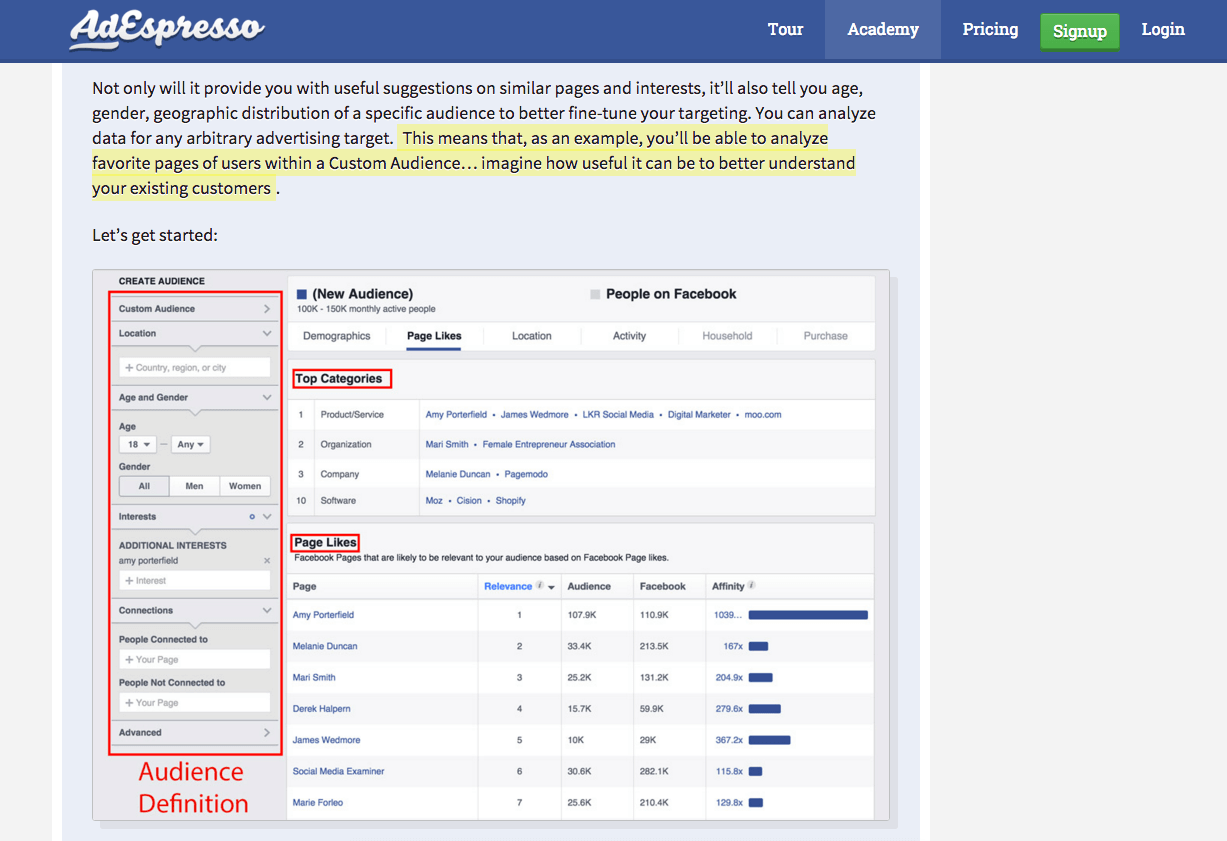Go to the Pricing page
Viewport: 1227px width, 841px height.
click(x=990, y=29)
